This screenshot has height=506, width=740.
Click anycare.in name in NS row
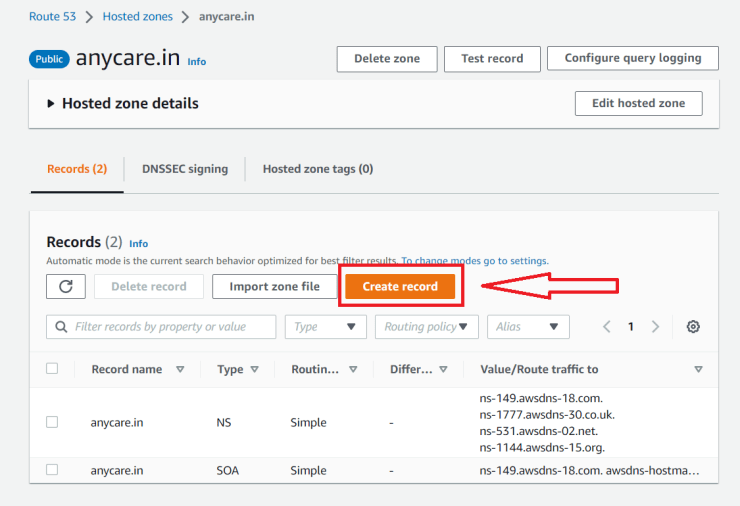pyautogui.click(x=117, y=422)
